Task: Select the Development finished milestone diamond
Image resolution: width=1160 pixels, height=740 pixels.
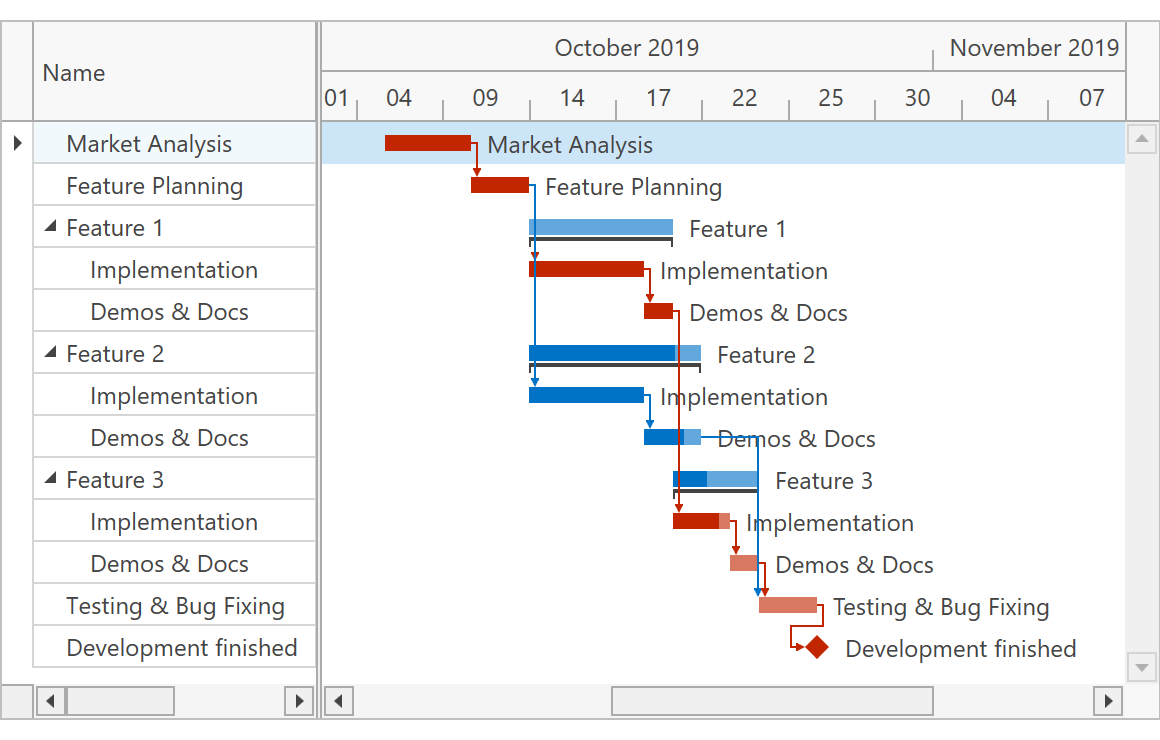Action: [x=817, y=648]
